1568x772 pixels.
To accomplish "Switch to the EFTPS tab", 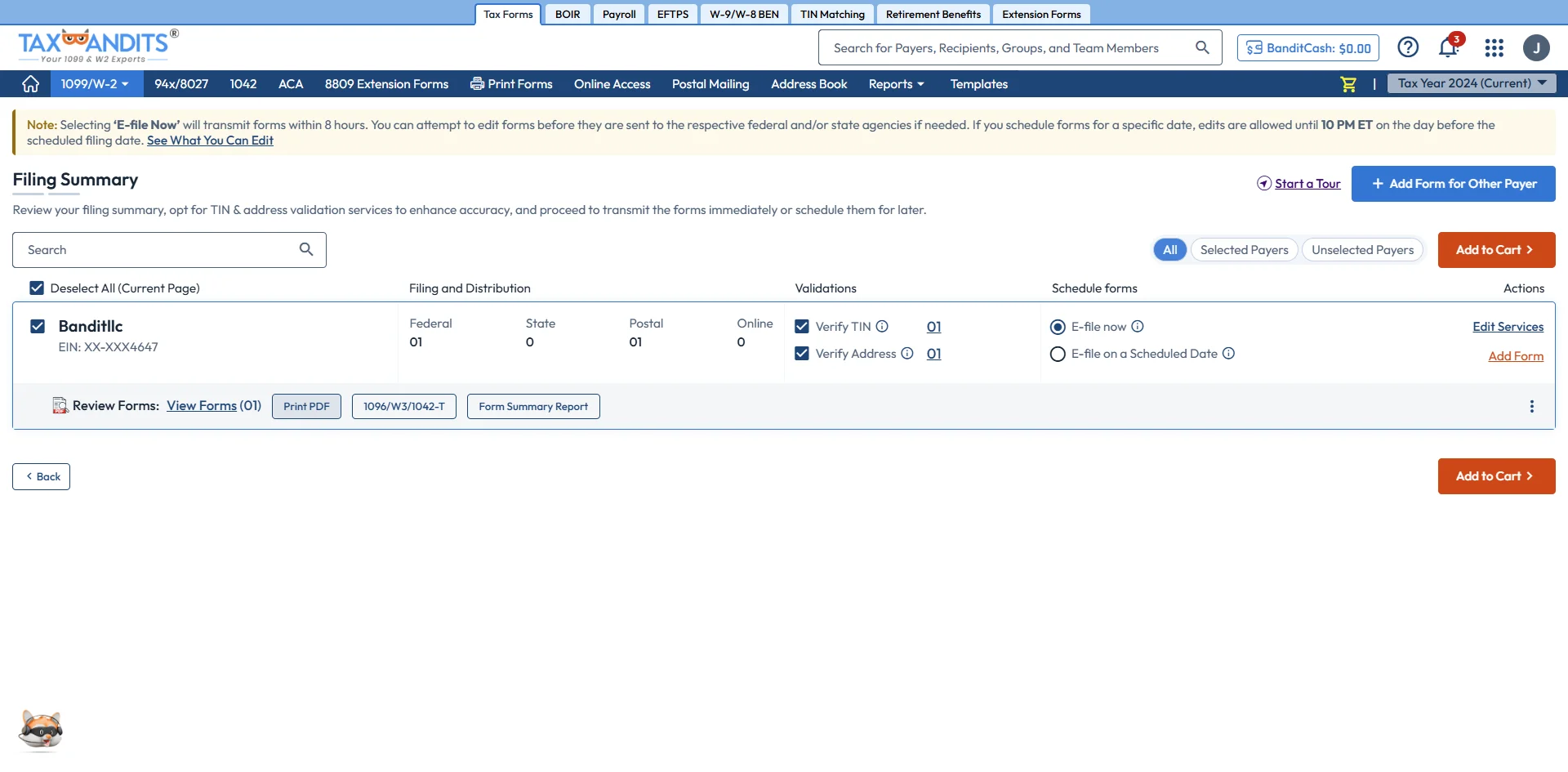I will click(x=673, y=15).
